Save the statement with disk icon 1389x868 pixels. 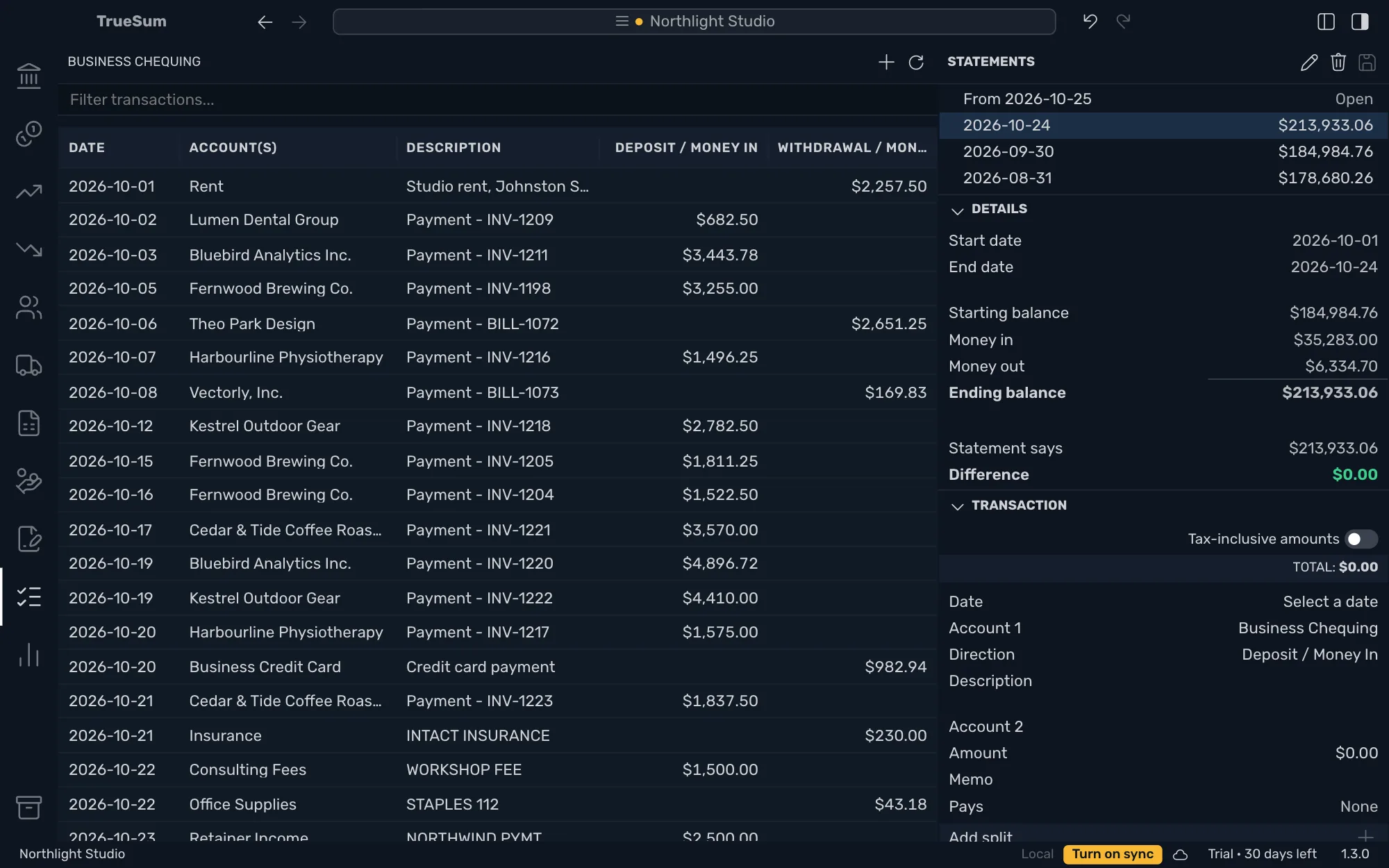(1367, 62)
